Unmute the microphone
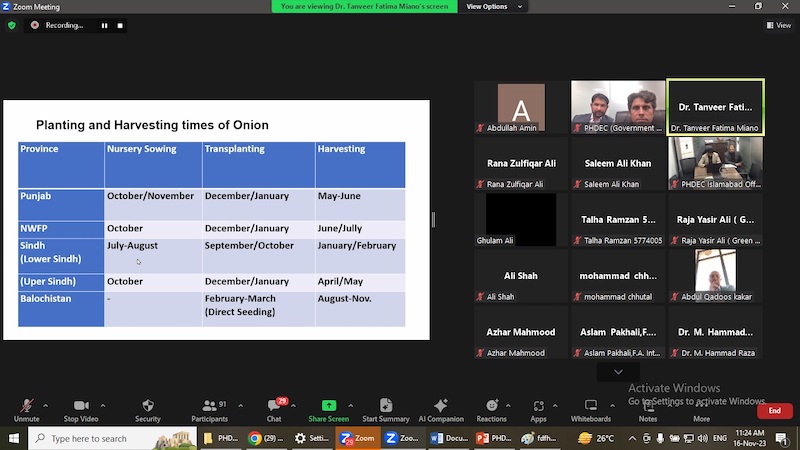The image size is (800, 450). tap(26, 410)
